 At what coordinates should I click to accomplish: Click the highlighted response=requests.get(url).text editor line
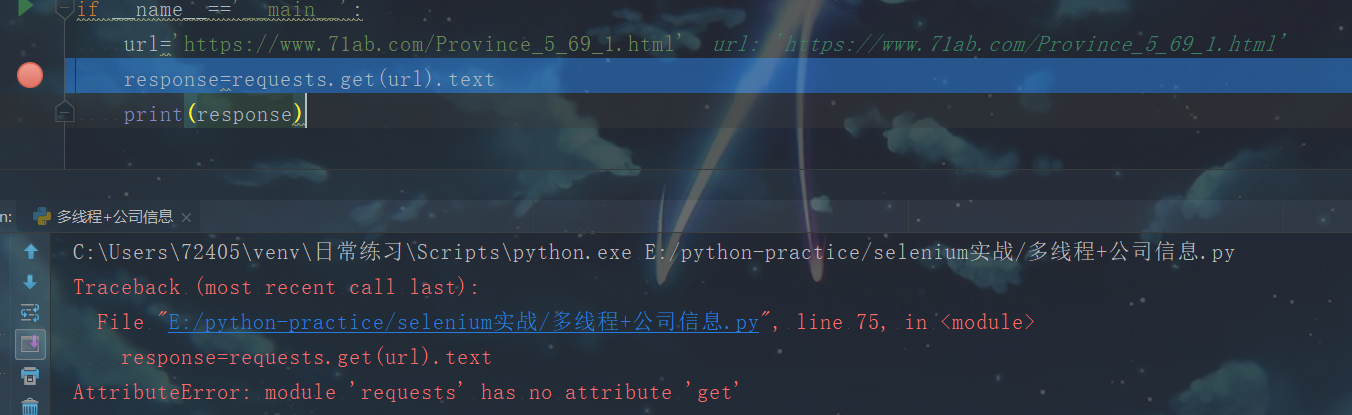click(x=309, y=79)
